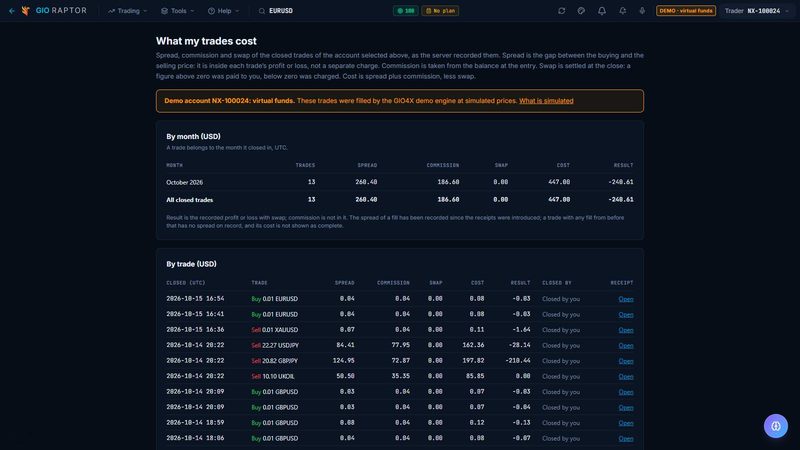Open the Trading menu
This screenshot has width=800, height=450.
[128, 11]
